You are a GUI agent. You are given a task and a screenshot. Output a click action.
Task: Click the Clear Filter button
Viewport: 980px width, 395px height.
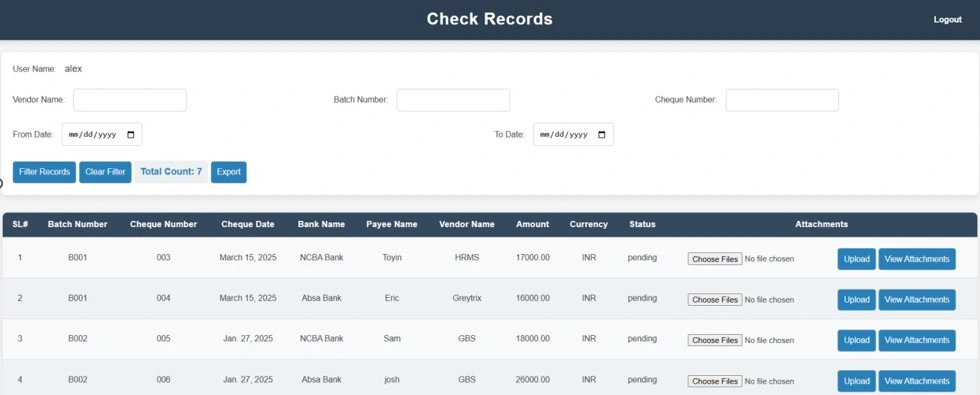tap(105, 172)
